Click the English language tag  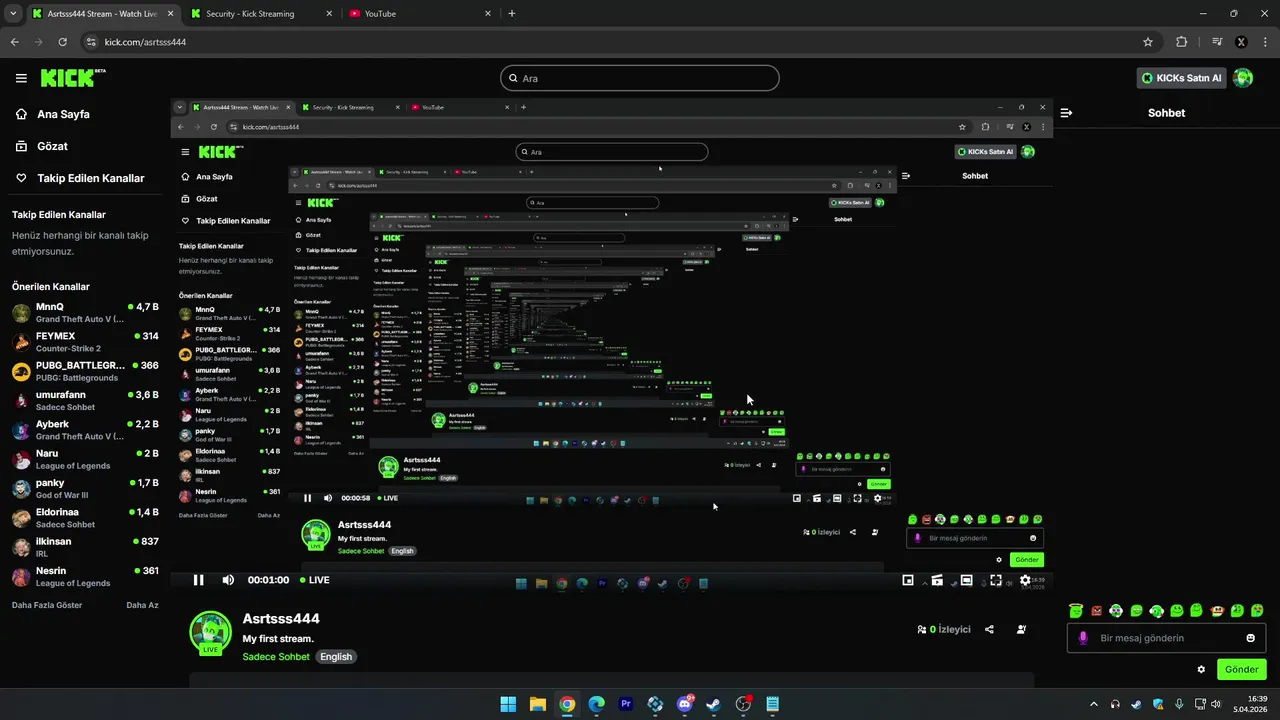tap(336, 657)
